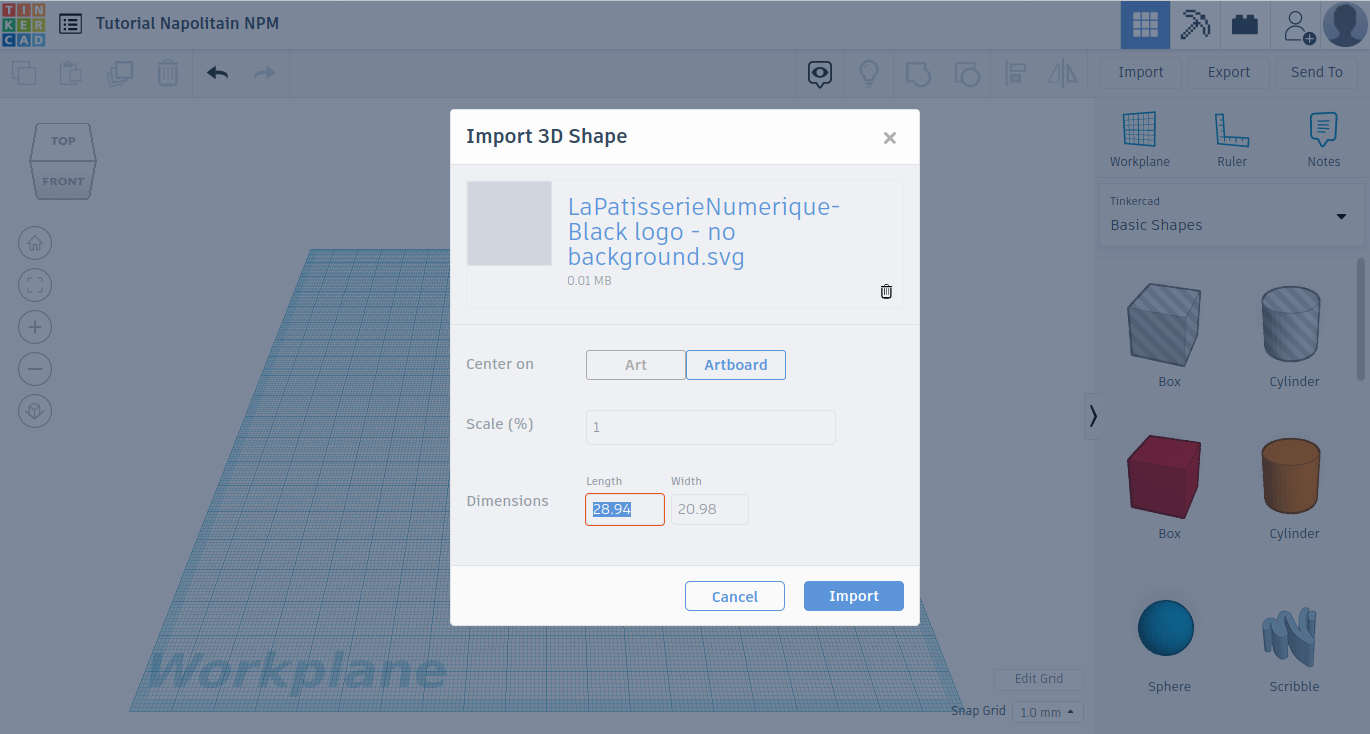Click the Delete trash icon in toolbar
This screenshot has width=1370, height=734.
point(168,73)
